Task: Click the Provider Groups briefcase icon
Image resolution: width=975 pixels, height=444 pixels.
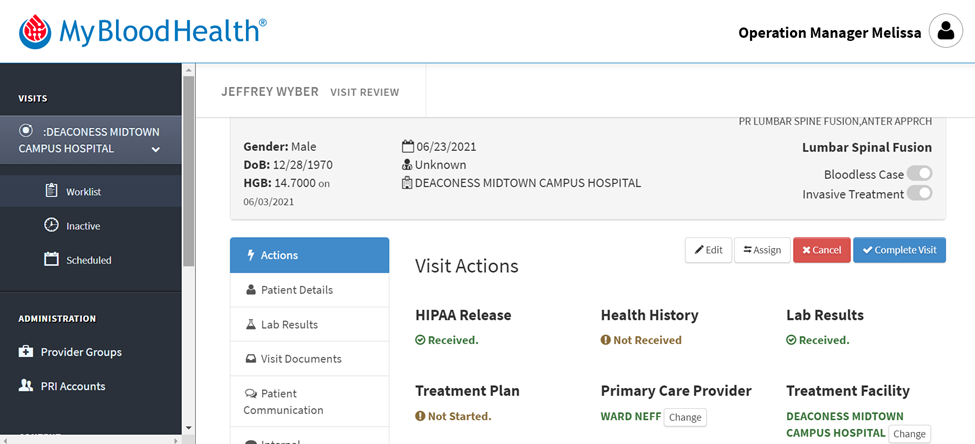Action: [26, 352]
